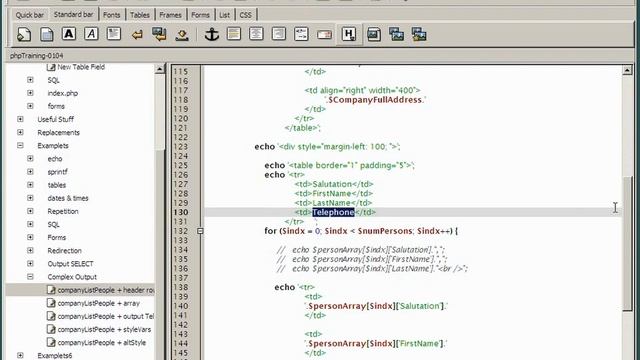The image size is (640, 360).
Task: Insert a line break with the yellow arrow icon
Action: pos(137,35)
